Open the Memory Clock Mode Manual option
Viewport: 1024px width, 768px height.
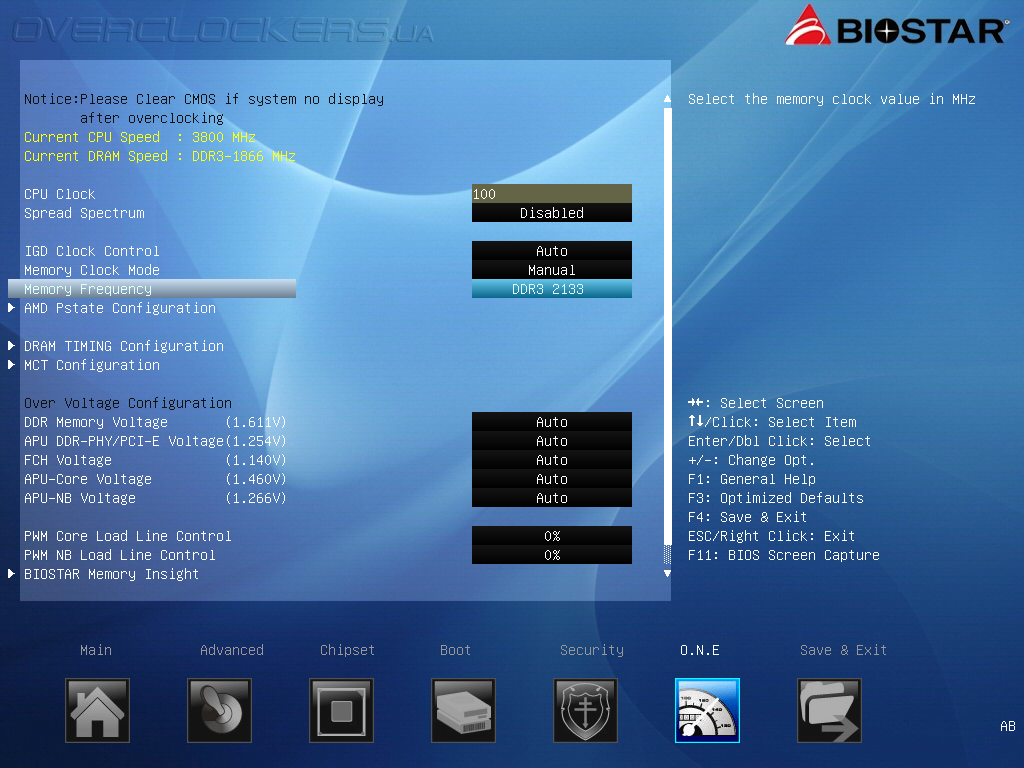[552, 270]
